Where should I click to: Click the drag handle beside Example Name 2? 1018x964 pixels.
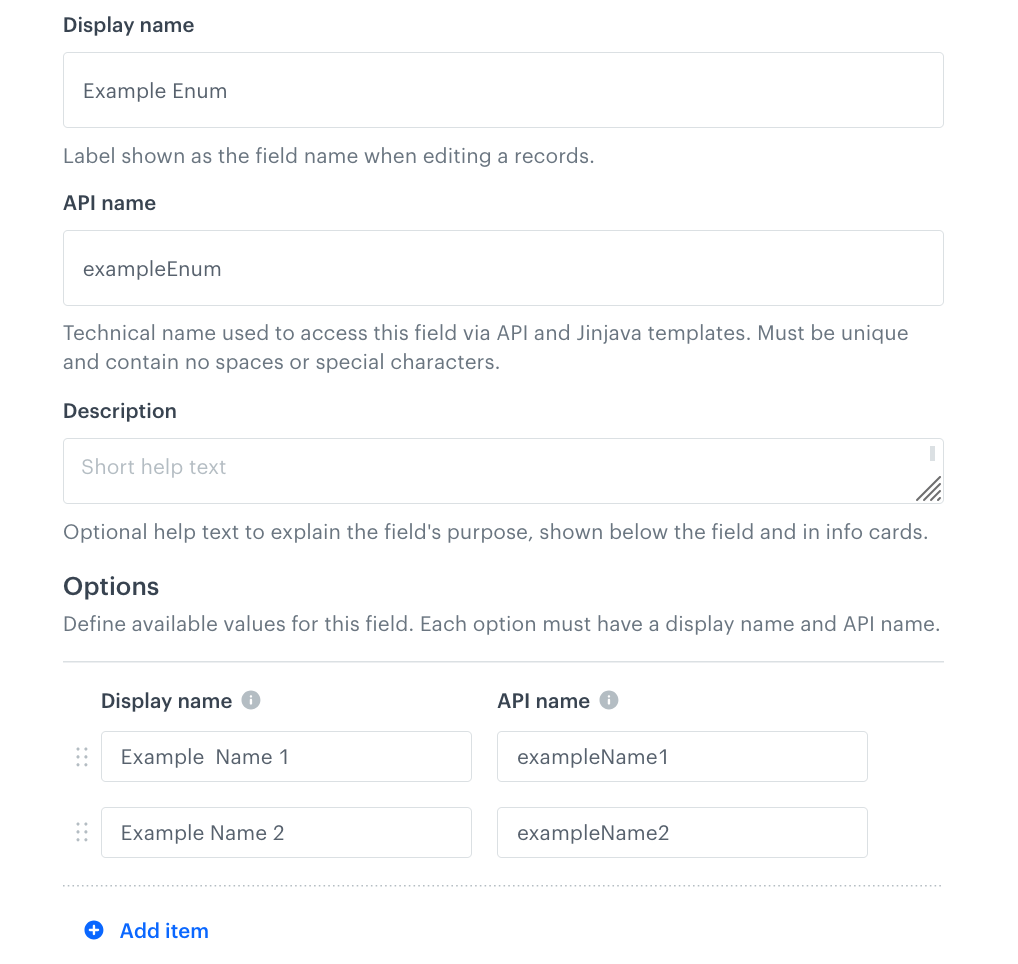pyautogui.click(x=82, y=832)
